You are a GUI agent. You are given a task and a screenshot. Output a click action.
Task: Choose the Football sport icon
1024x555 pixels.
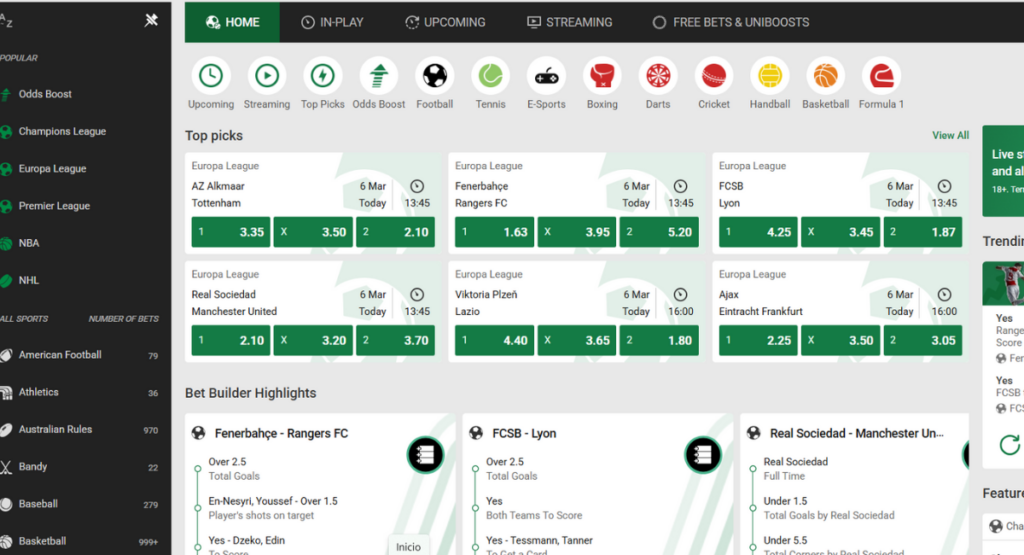[434, 76]
